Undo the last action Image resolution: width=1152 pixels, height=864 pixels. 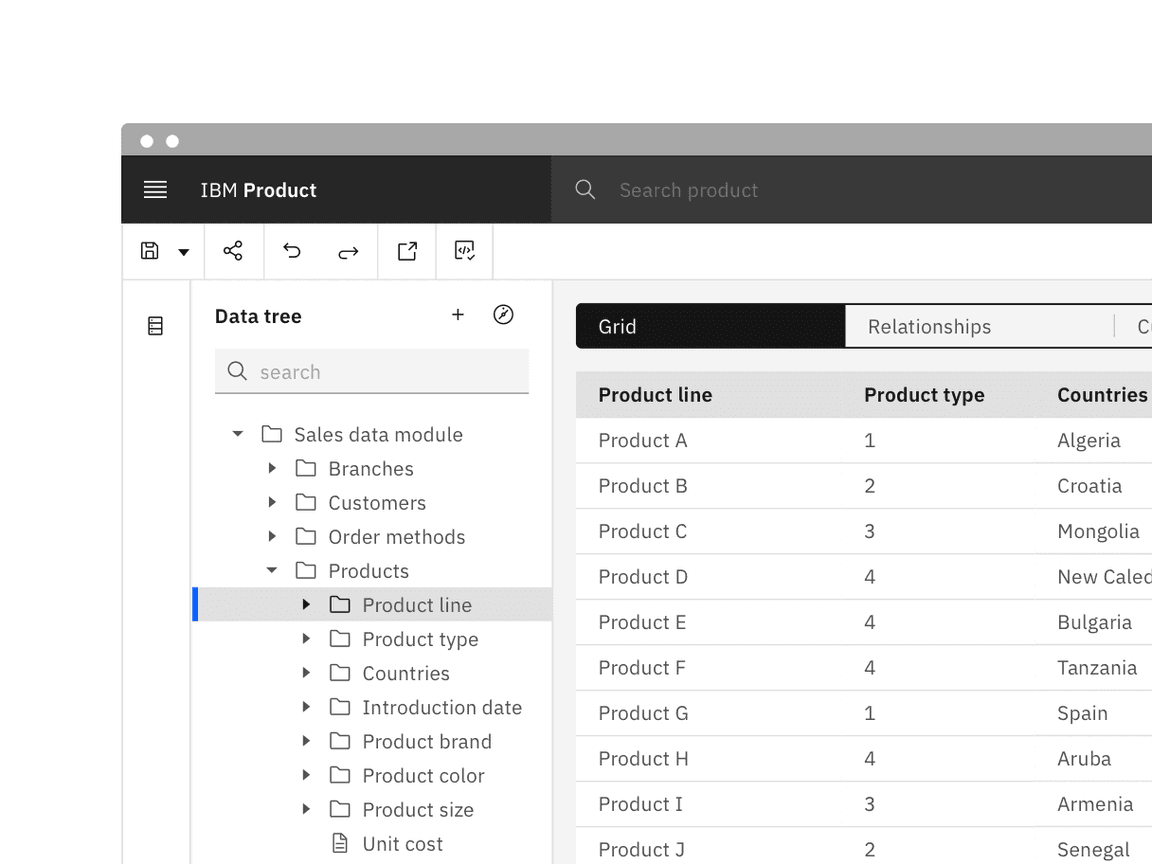click(x=291, y=251)
